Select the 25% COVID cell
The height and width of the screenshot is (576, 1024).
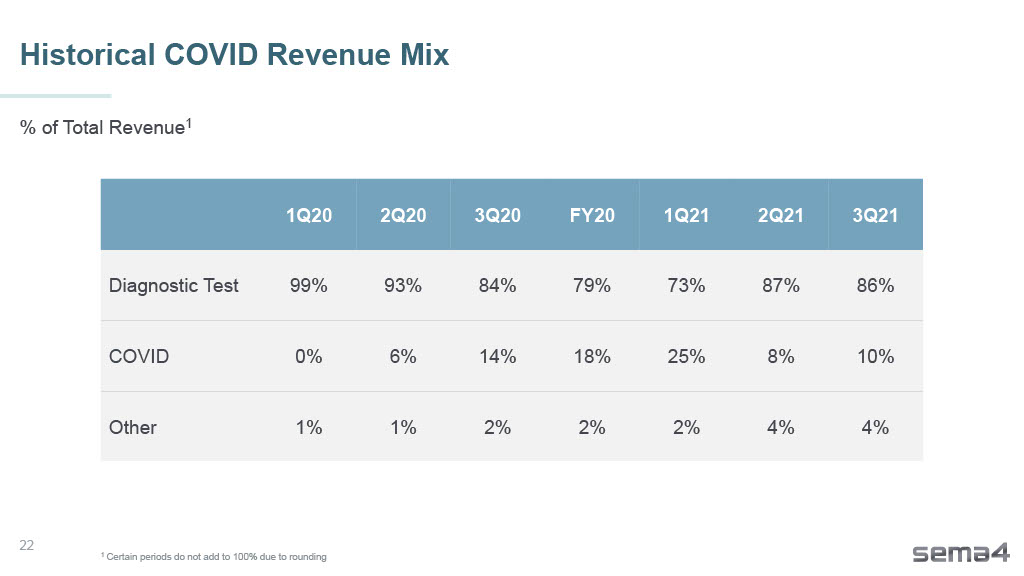686,357
